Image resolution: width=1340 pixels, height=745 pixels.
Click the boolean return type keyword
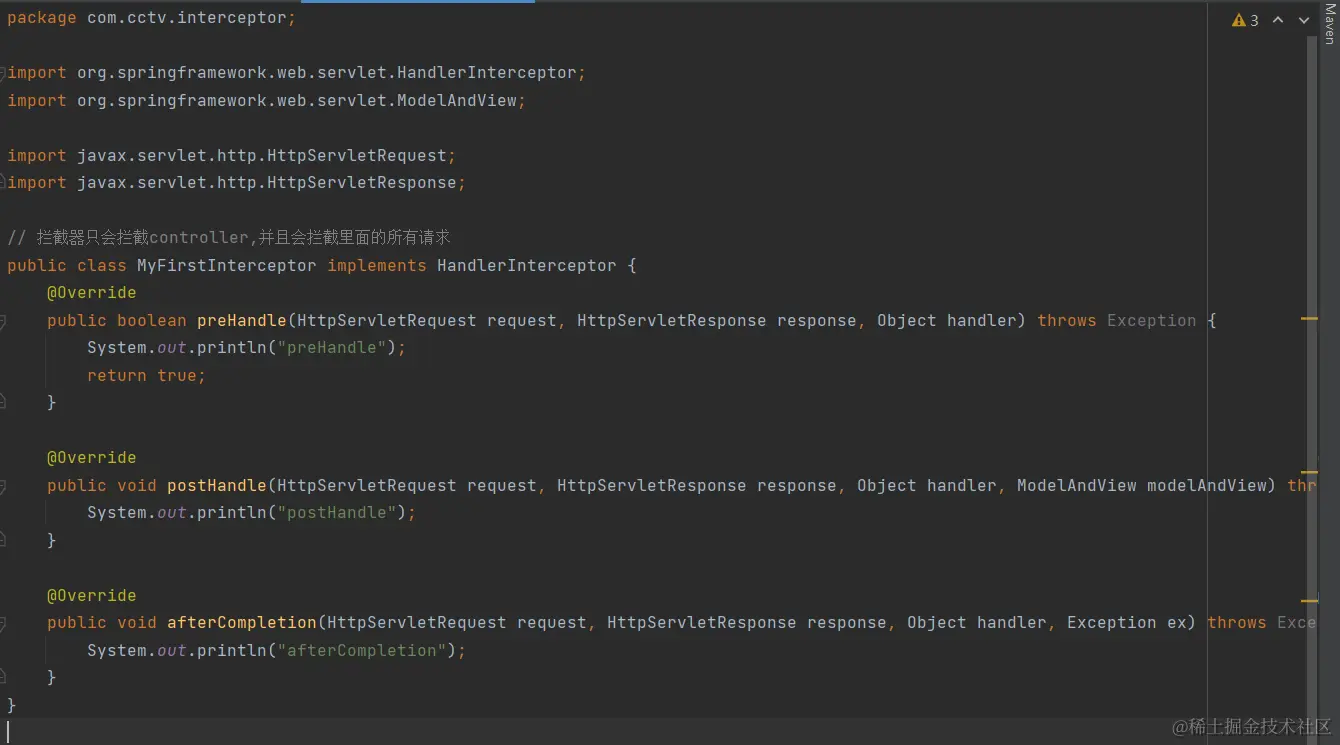click(x=152, y=321)
